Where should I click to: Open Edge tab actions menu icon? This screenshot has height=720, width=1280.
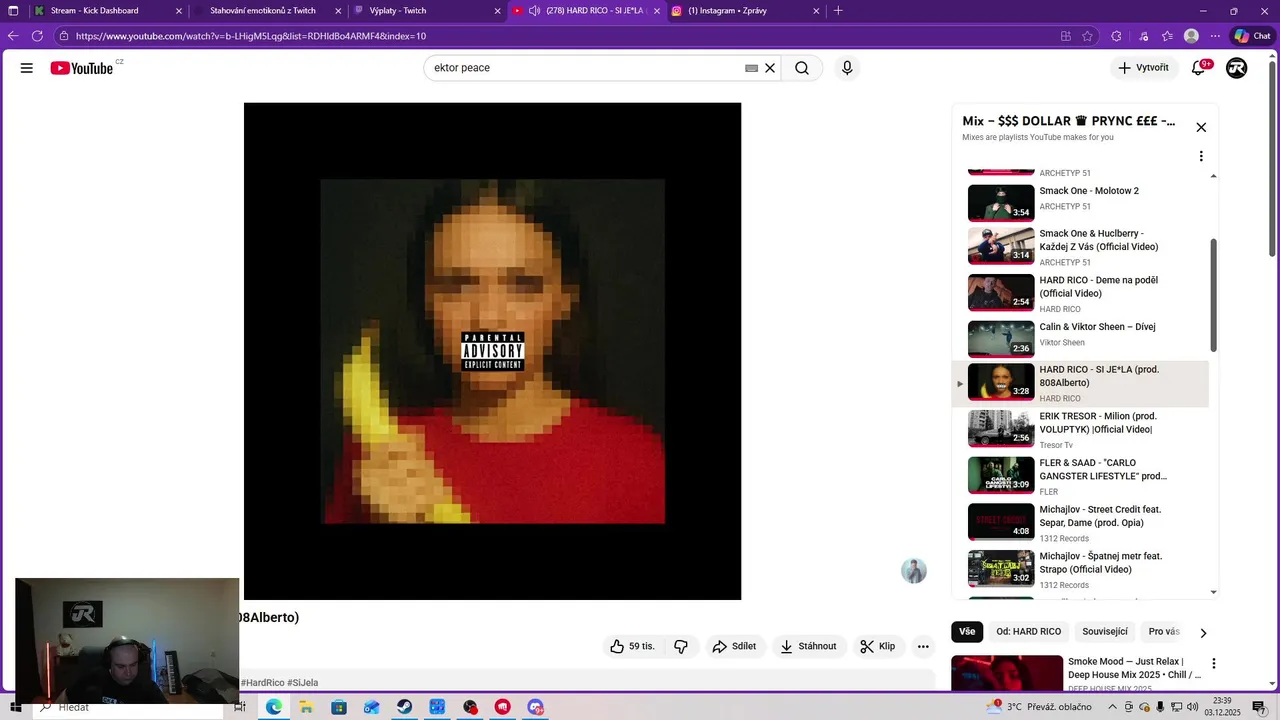tap(13, 11)
